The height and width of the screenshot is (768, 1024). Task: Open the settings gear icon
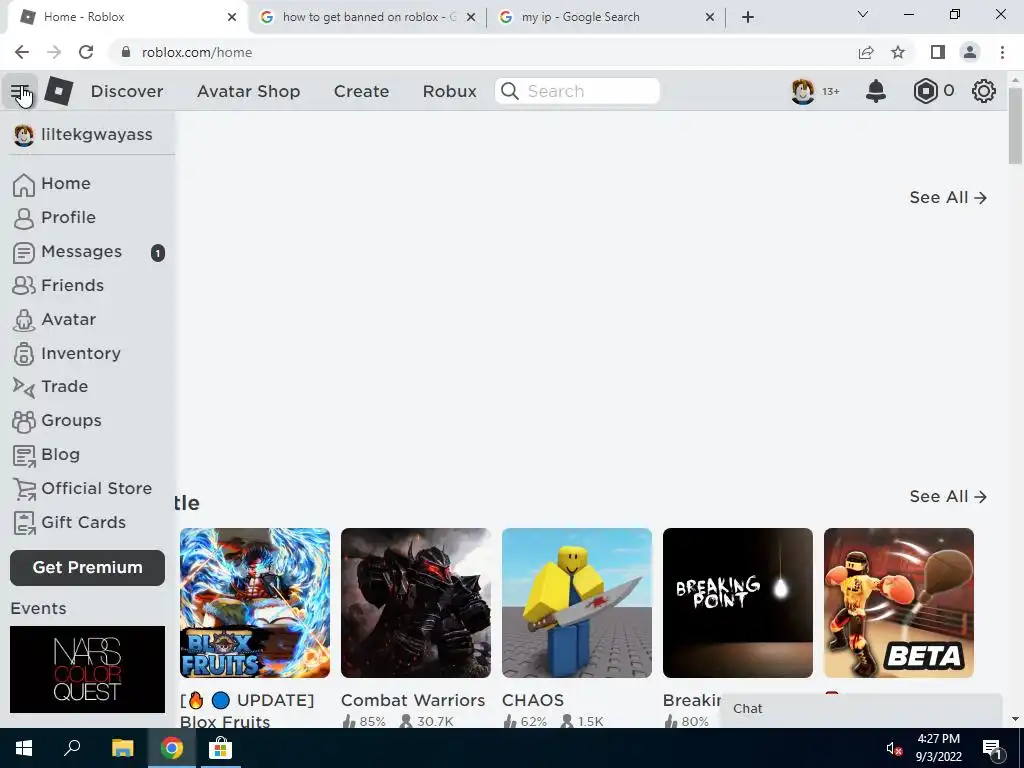click(x=984, y=91)
